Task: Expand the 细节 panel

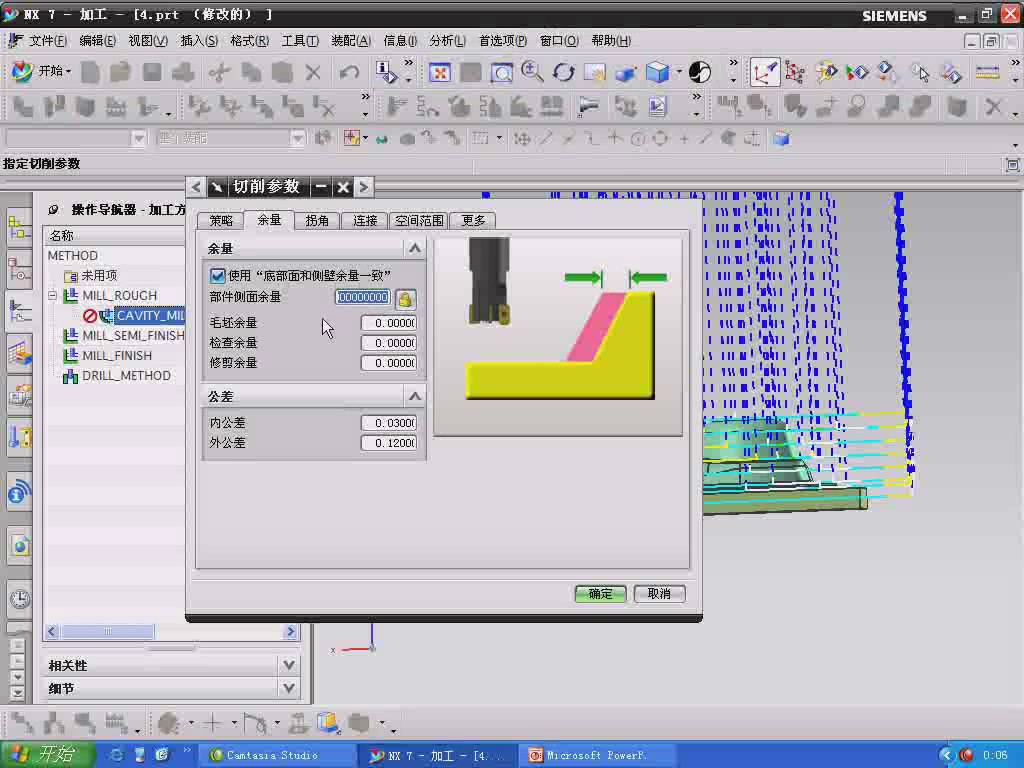Action: click(289, 688)
